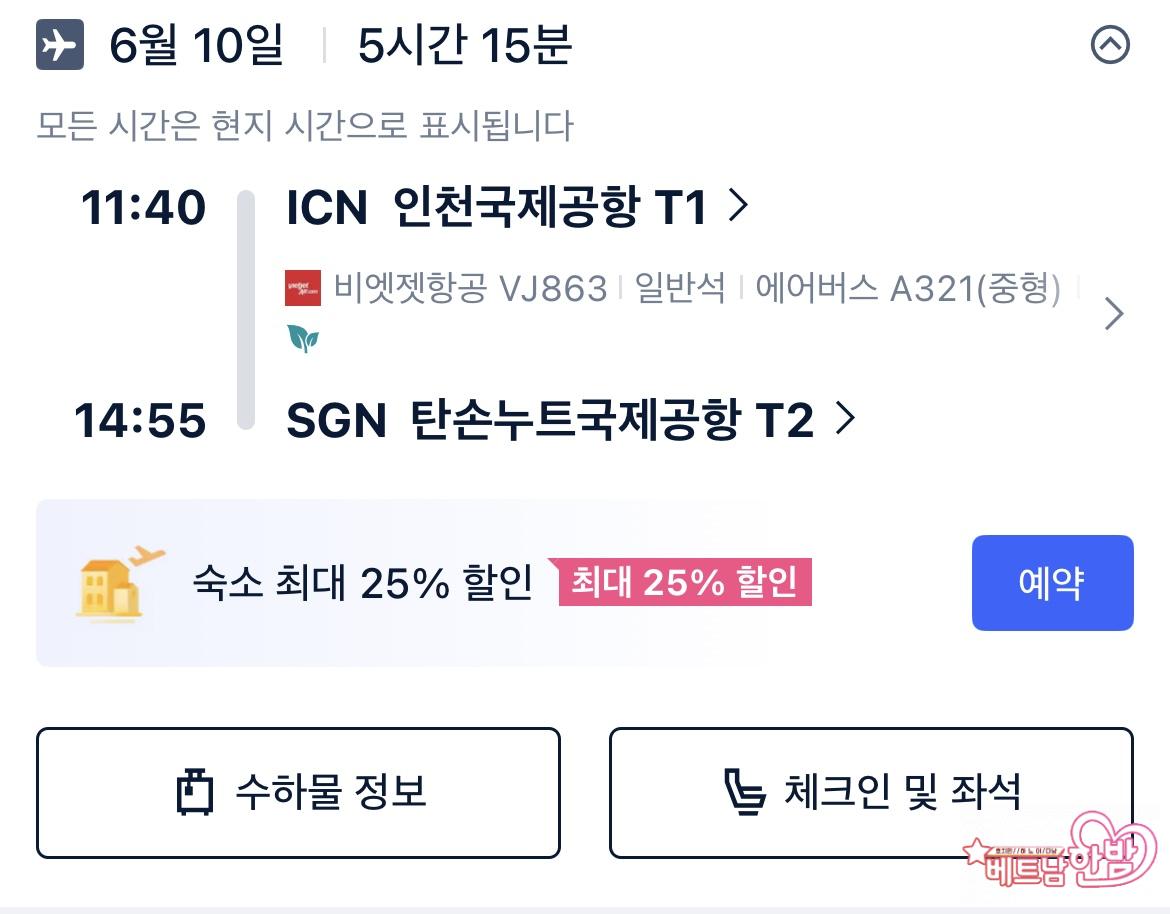Click chevron next to Tan Son Nhat T2

[845, 419]
